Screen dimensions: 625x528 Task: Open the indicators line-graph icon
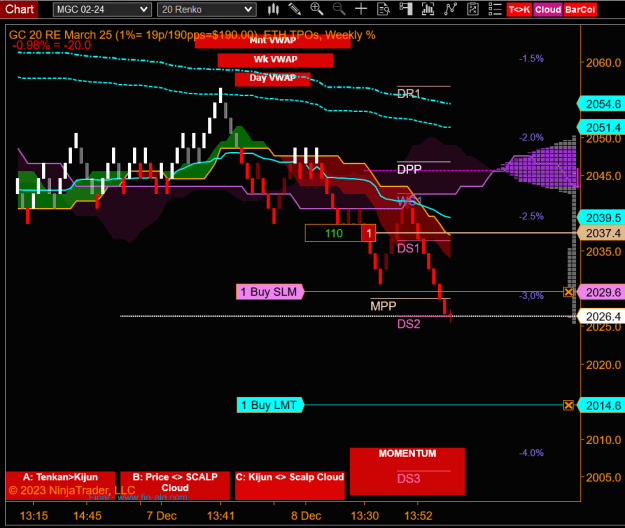(450, 9)
